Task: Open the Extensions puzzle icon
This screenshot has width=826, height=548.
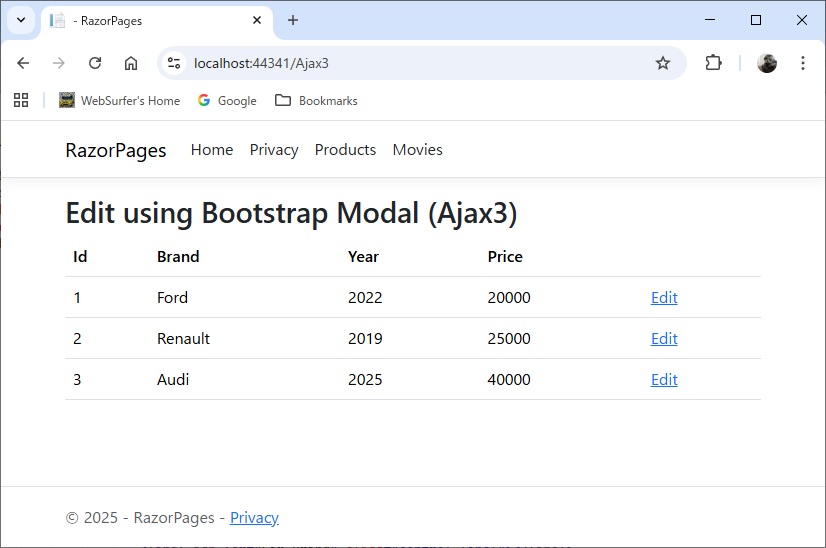Action: (713, 63)
